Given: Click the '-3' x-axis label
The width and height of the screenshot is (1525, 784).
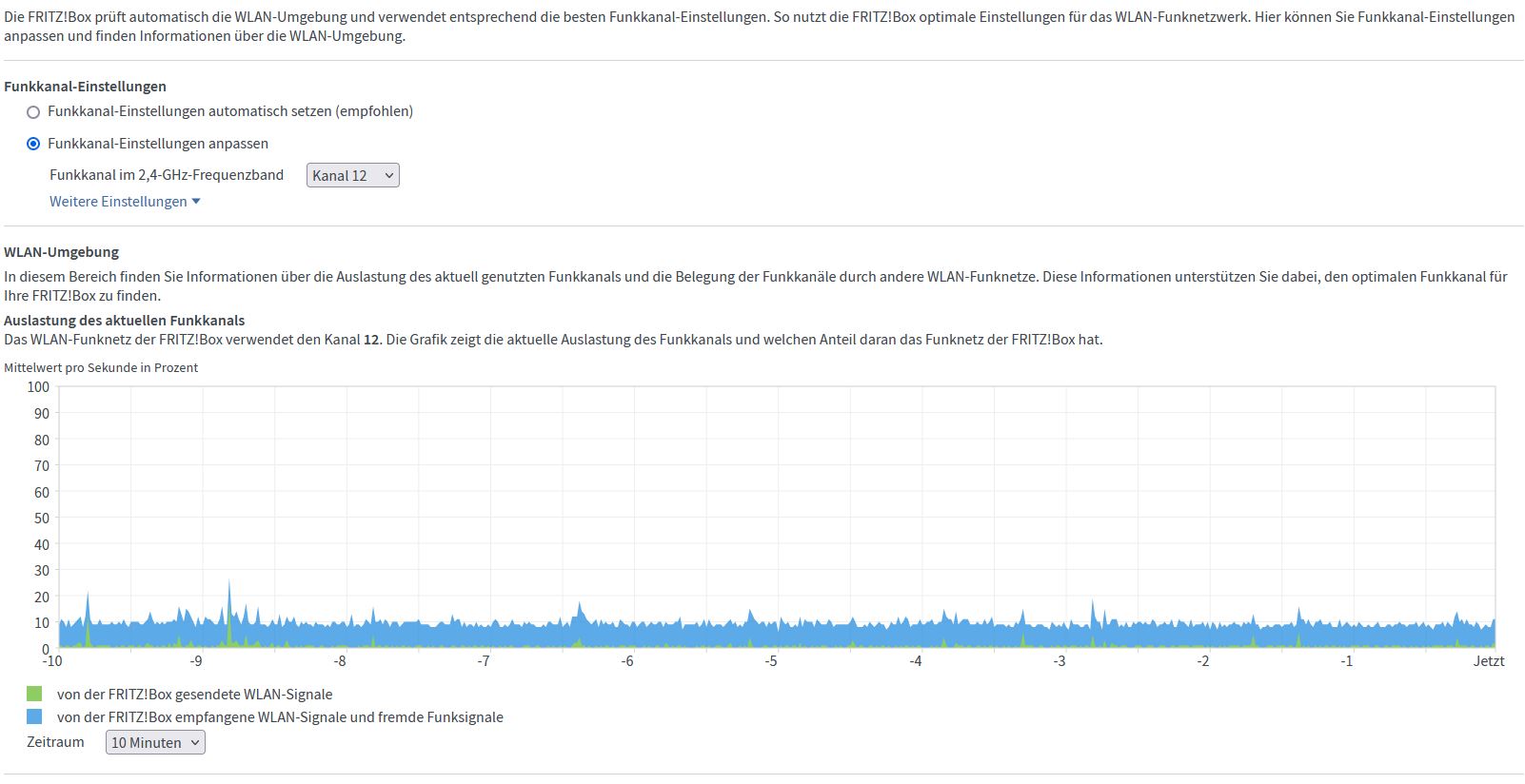Looking at the screenshot, I should tap(1059, 661).
